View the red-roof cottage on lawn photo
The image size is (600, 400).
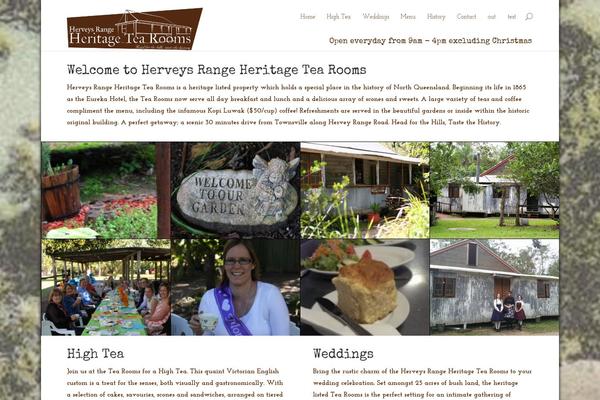pos(494,190)
